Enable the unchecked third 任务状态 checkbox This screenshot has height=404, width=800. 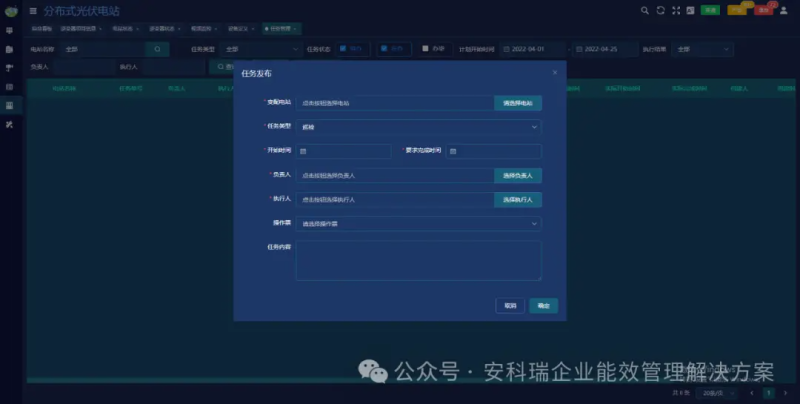(425, 48)
